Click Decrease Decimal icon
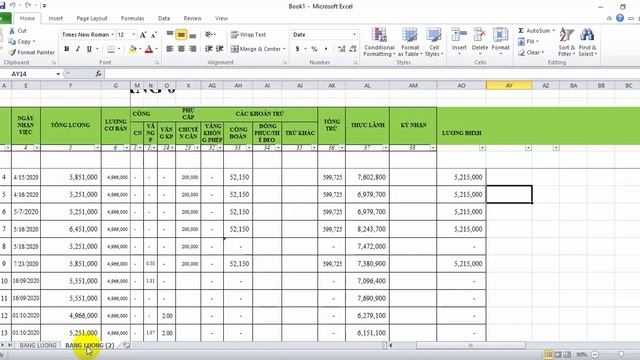The width and height of the screenshot is (640, 360). [353, 49]
